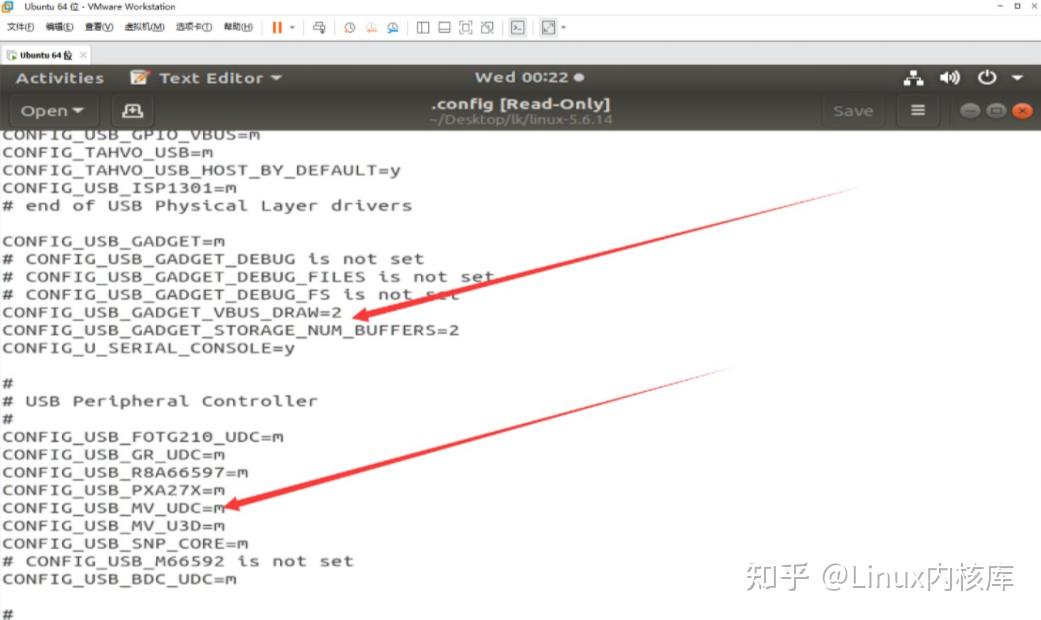Toggle the power menu in top bar

[x=987, y=77]
